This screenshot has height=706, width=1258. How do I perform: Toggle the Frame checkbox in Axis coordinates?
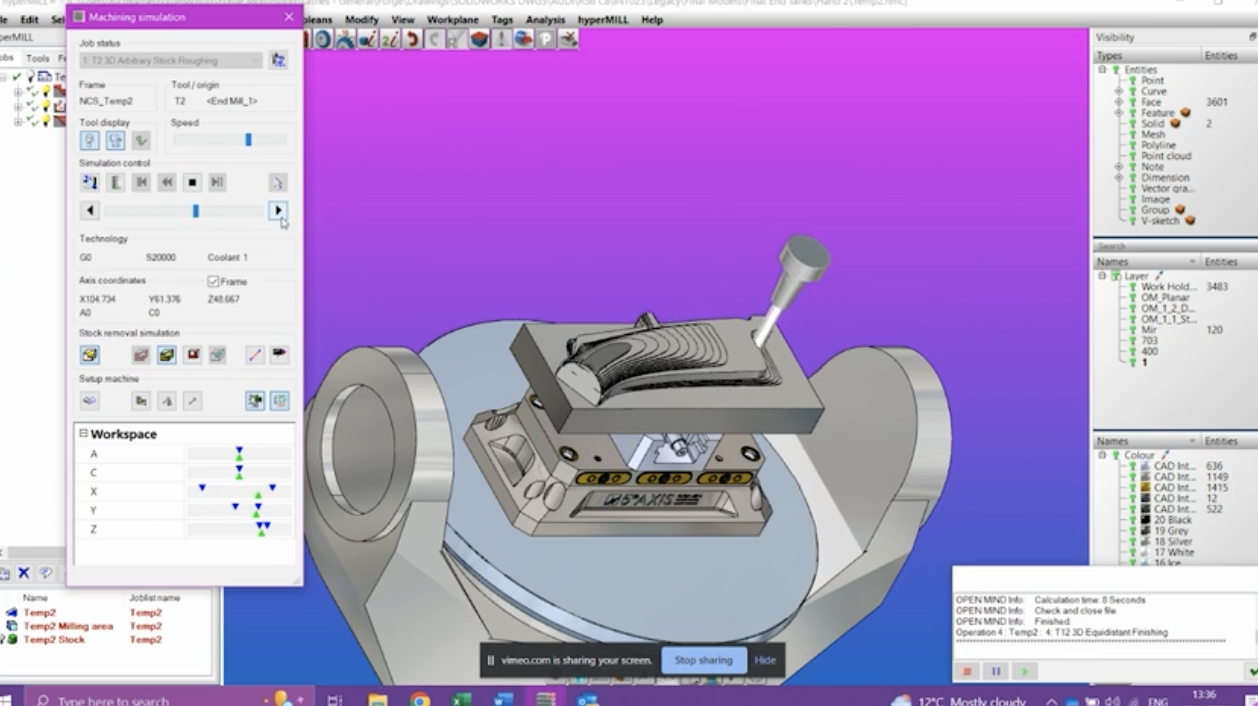point(213,282)
